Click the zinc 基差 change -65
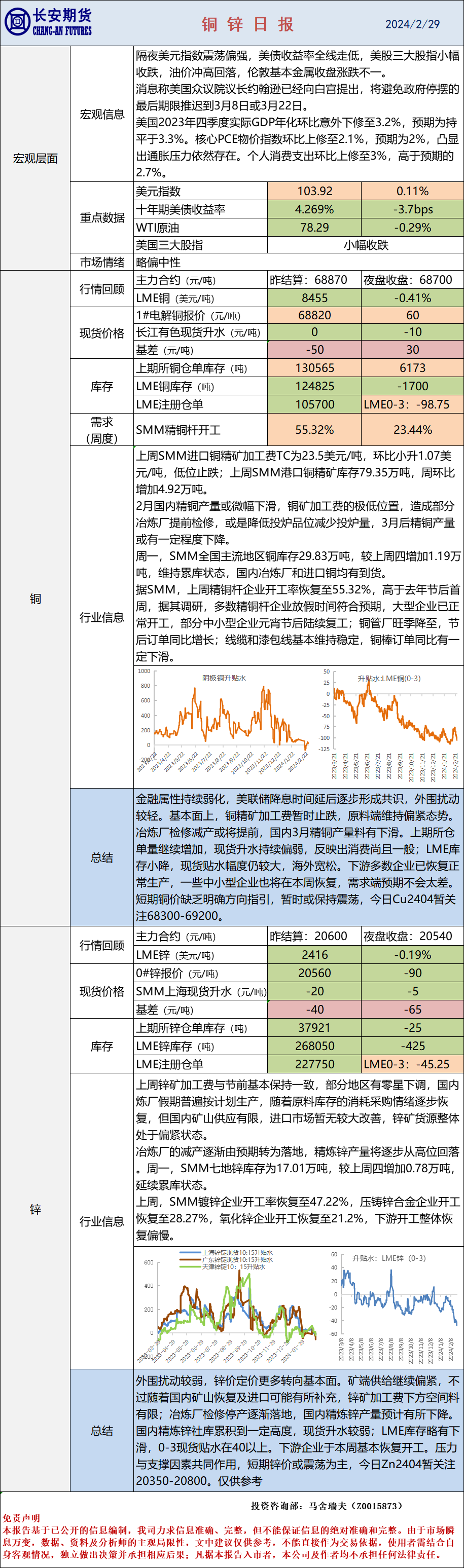Screen dimensions: 464x1568 [412, 1009]
